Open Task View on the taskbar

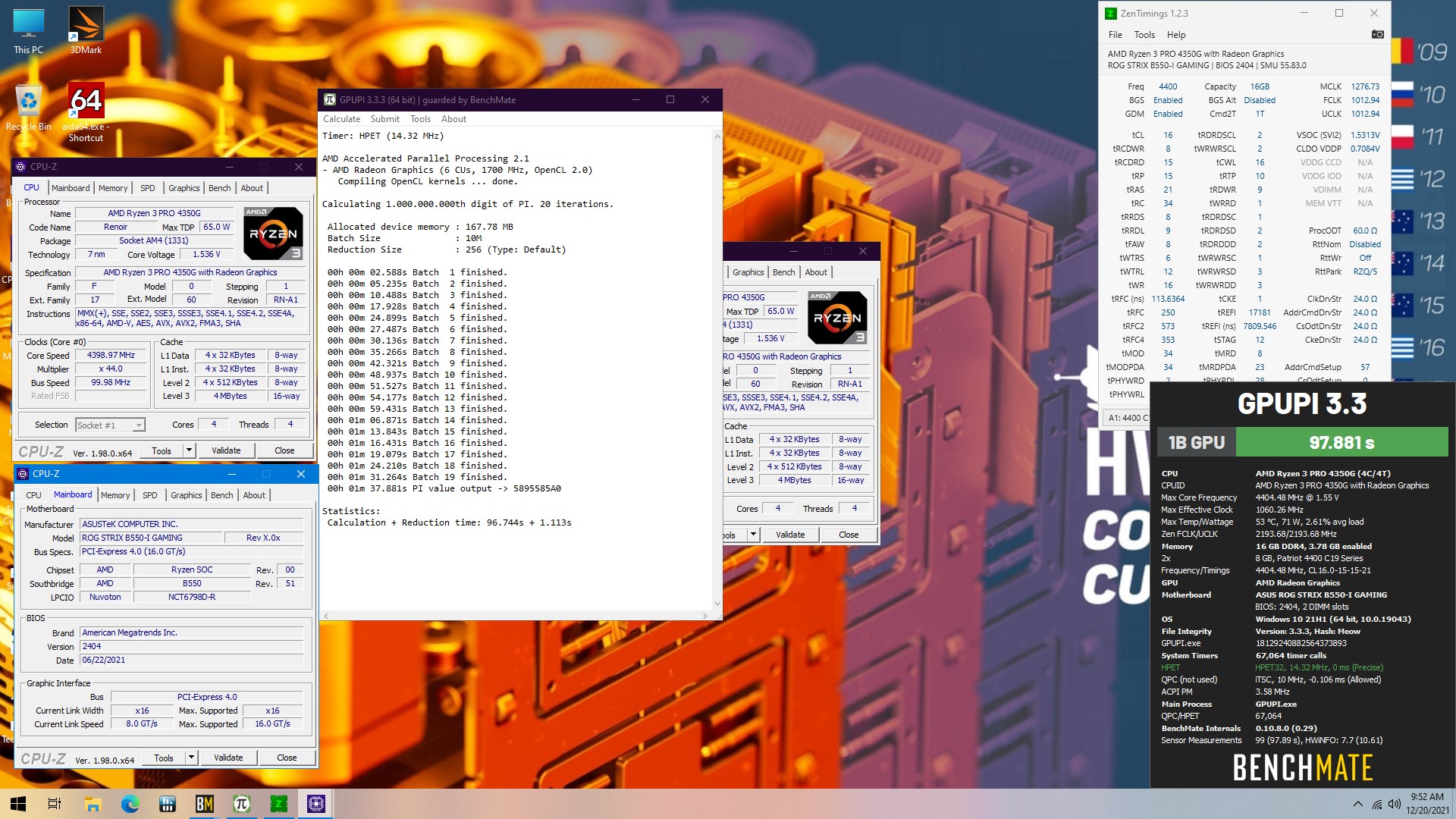(x=55, y=804)
